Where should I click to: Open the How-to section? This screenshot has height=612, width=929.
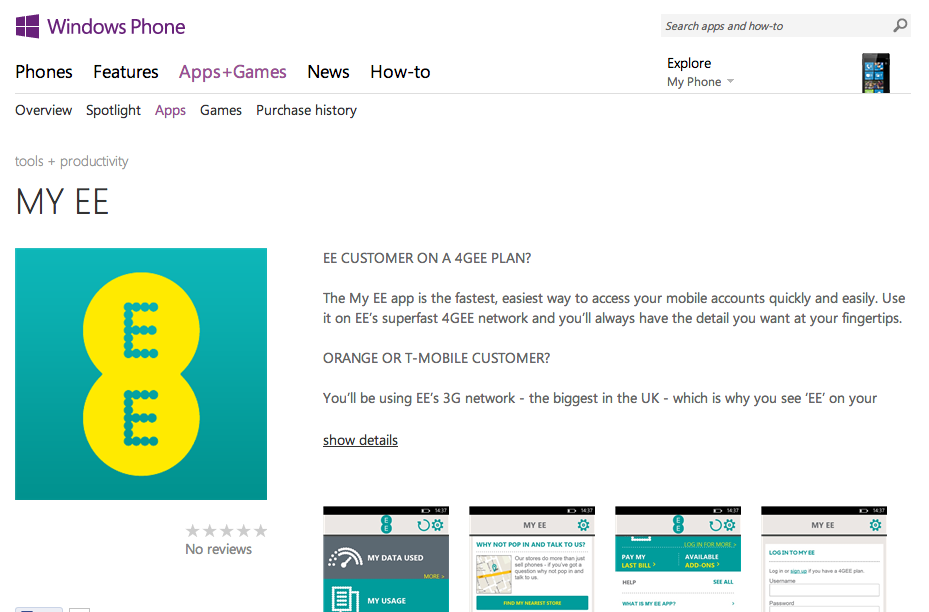[401, 72]
